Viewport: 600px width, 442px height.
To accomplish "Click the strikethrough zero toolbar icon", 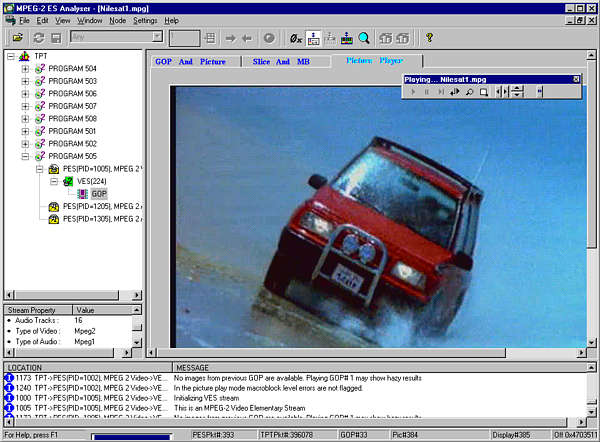I will pos(296,38).
